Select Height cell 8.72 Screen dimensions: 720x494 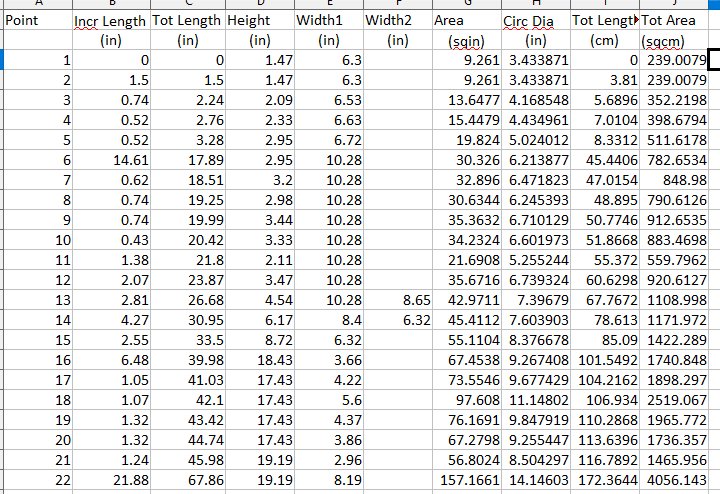(x=260, y=340)
